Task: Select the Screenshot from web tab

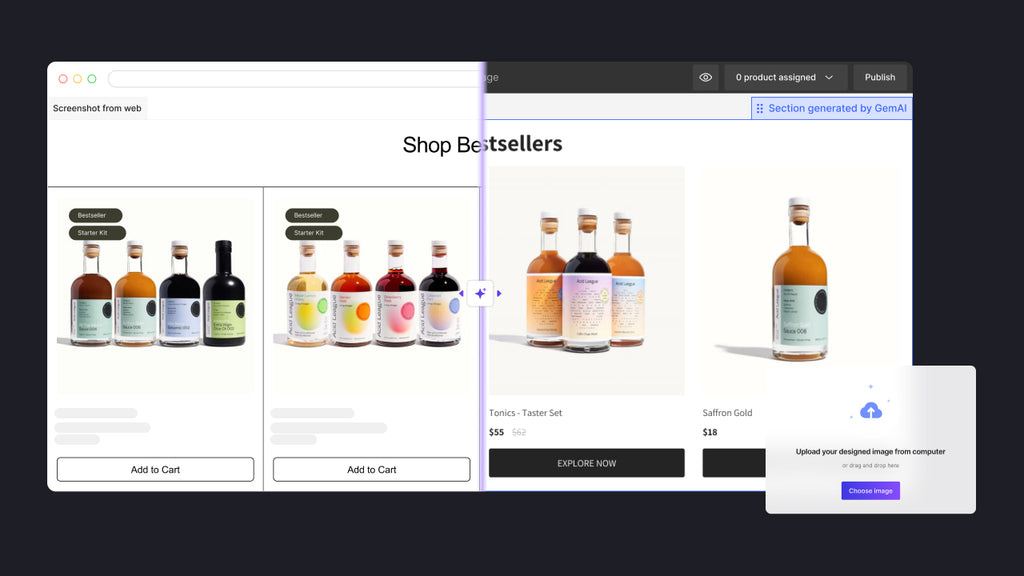Action: point(97,108)
